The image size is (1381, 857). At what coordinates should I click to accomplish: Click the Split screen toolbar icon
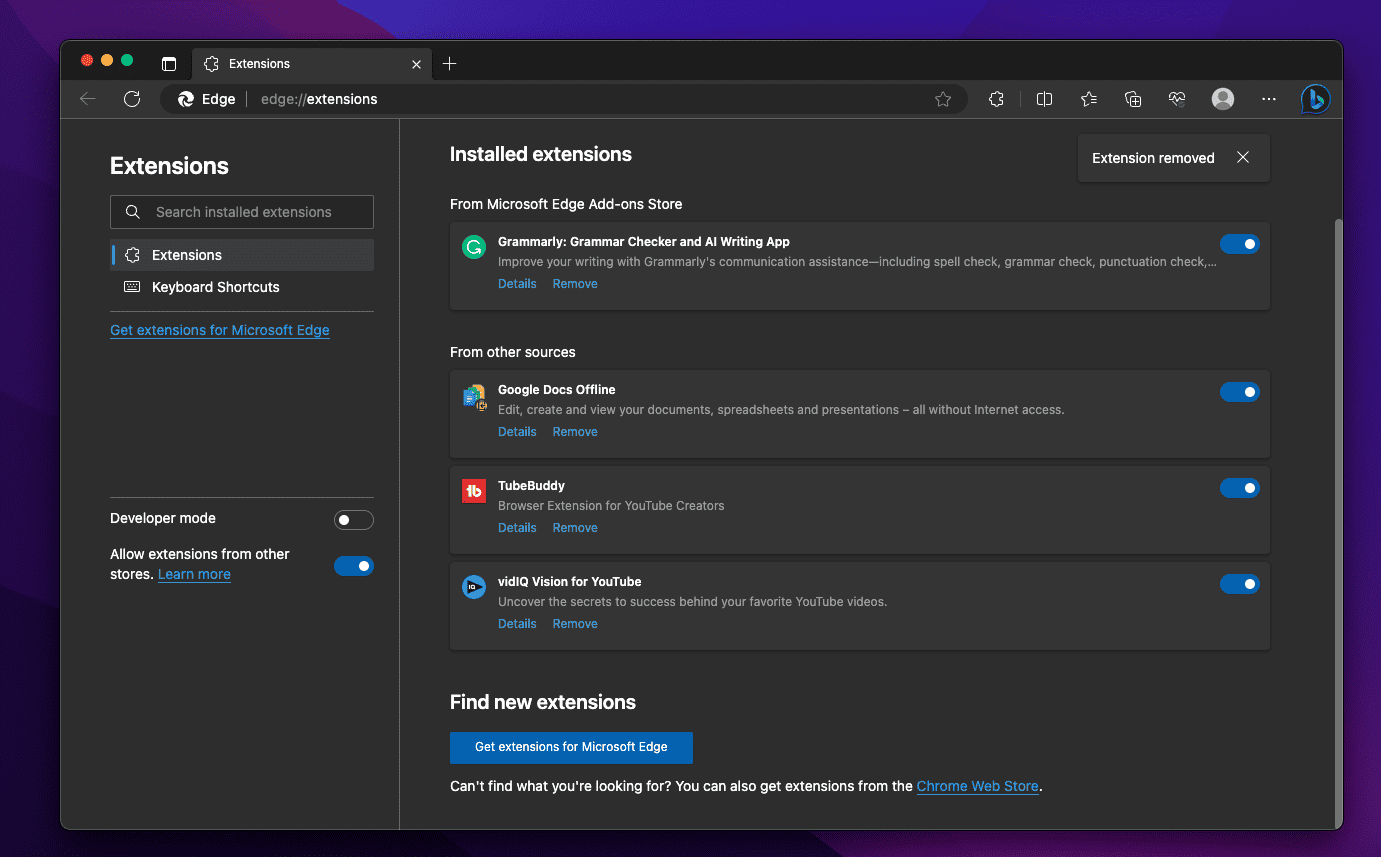pyautogui.click(x=1044, y=99)
